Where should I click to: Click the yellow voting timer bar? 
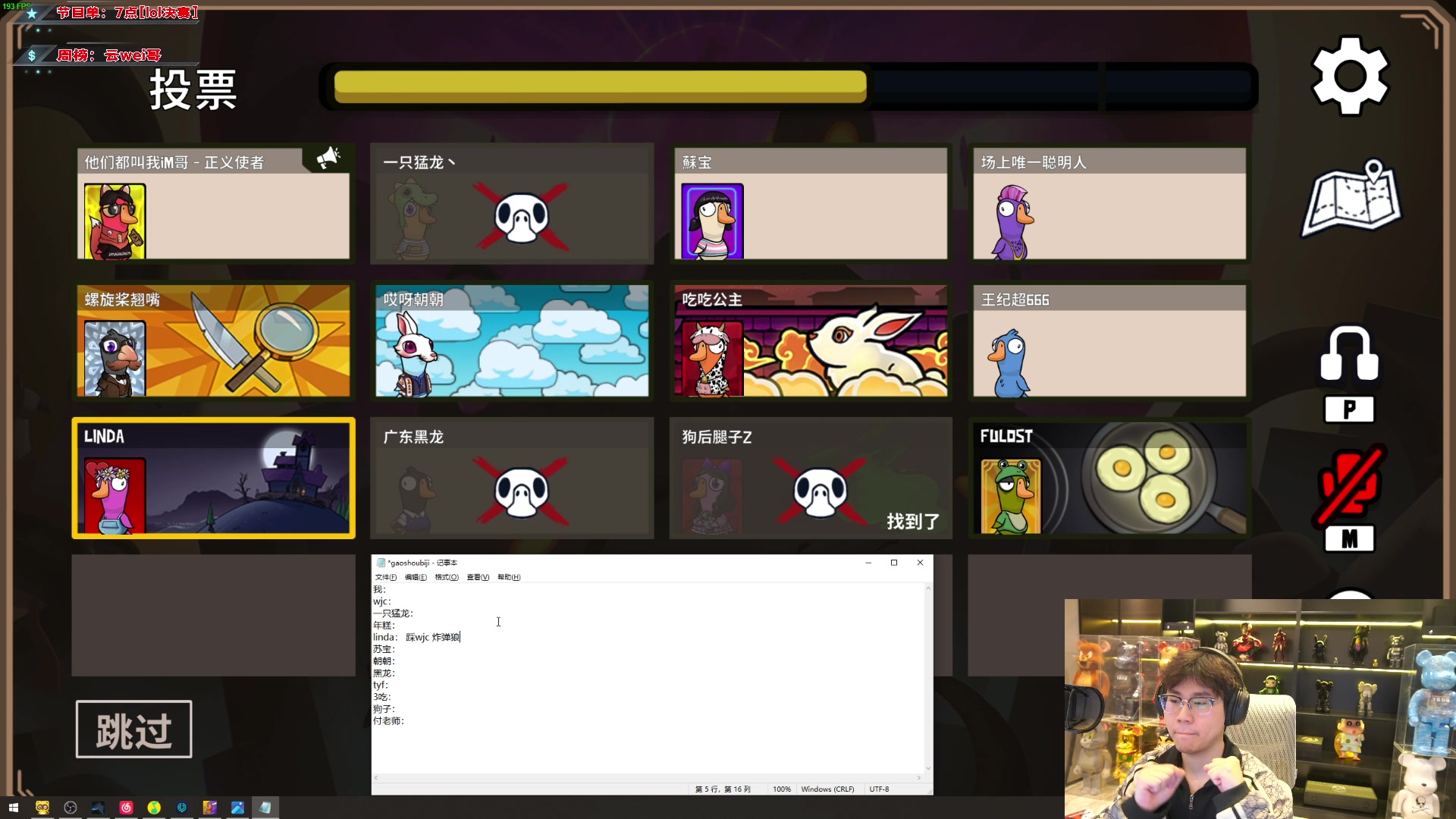[599, 86]
